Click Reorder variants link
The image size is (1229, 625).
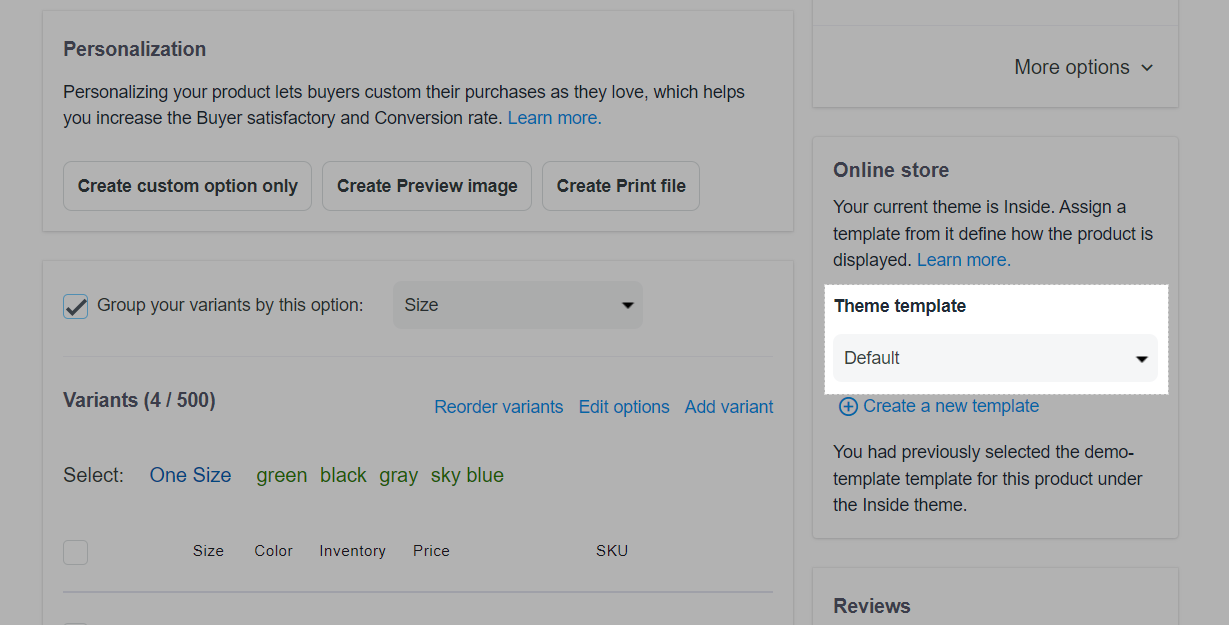pyautogui.click(x=498, y=407)
